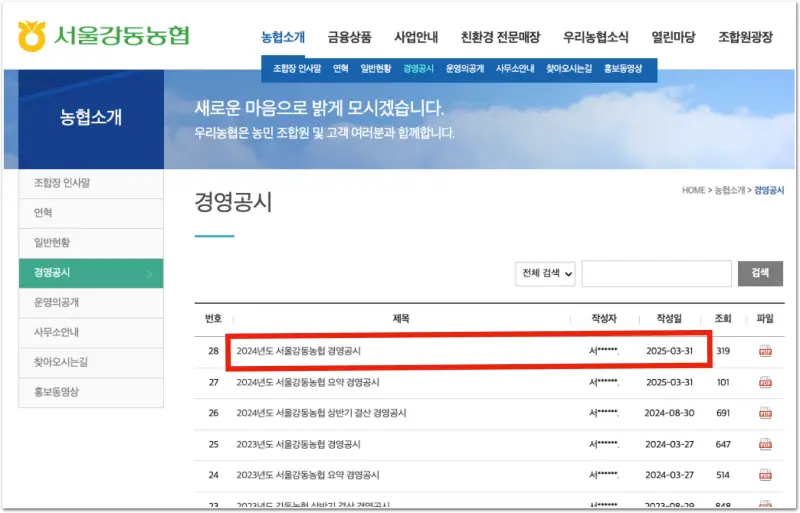Viewport: 800px width, 513px height.
Task: Open 찾아오시는길 in the left sidebar
Action: click(91, 362)
